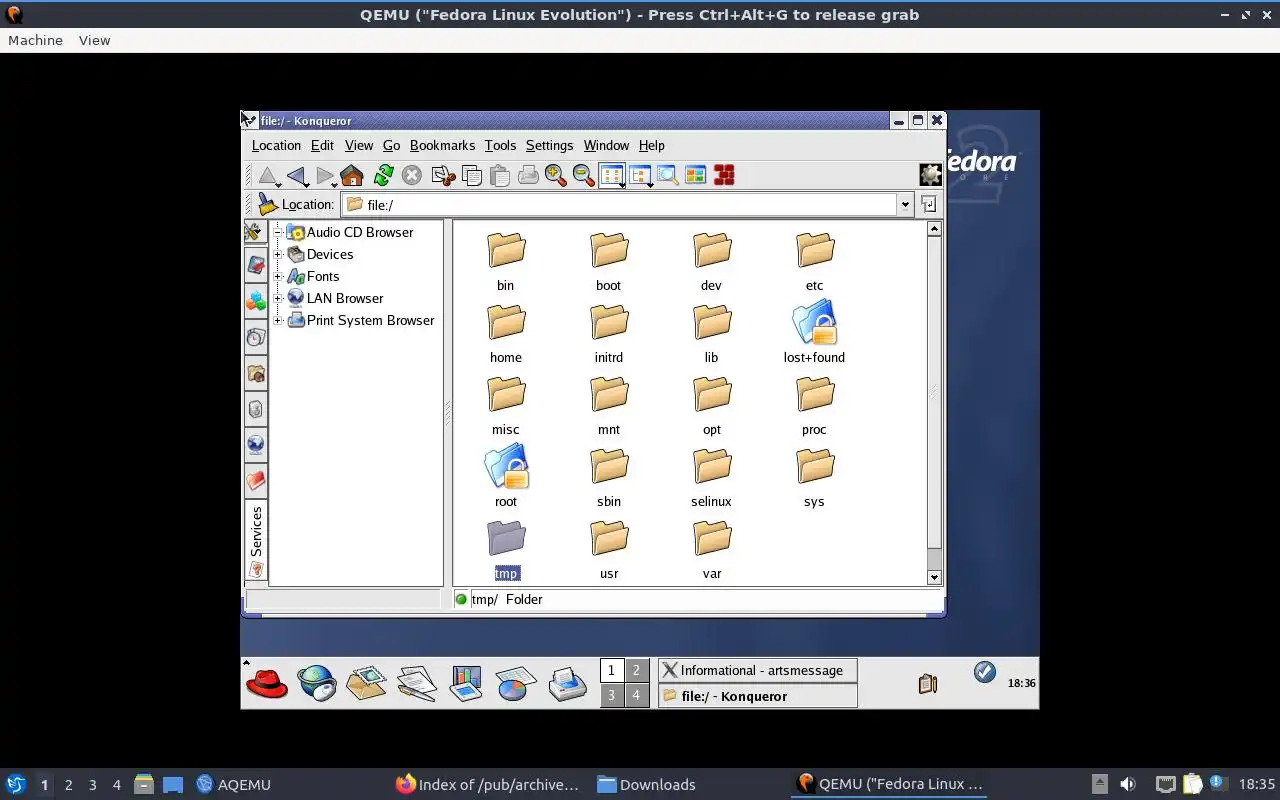
Task: Open the Services sidebar tab
Action: click(x=256, y=541)
